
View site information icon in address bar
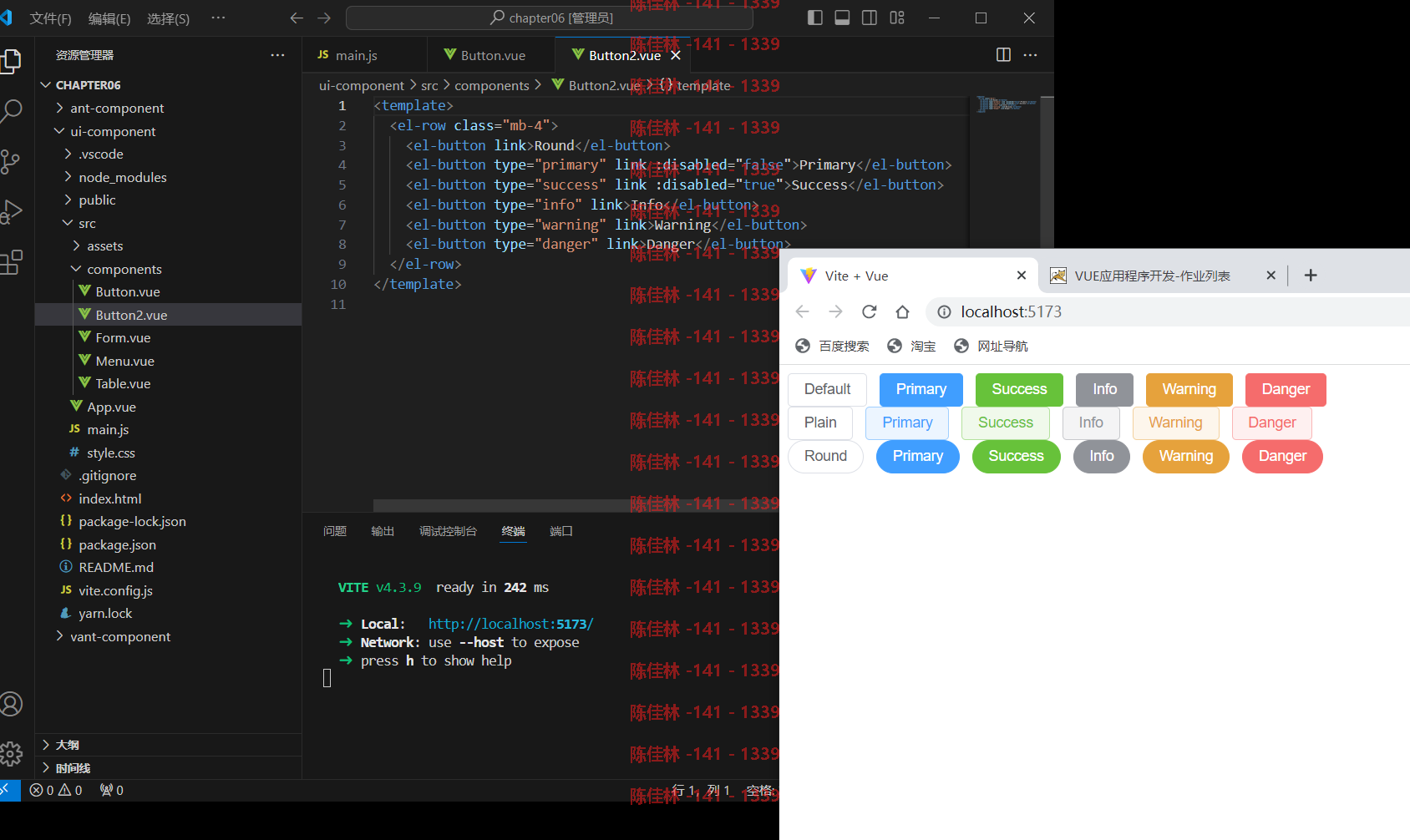click(x=944, y=311)
